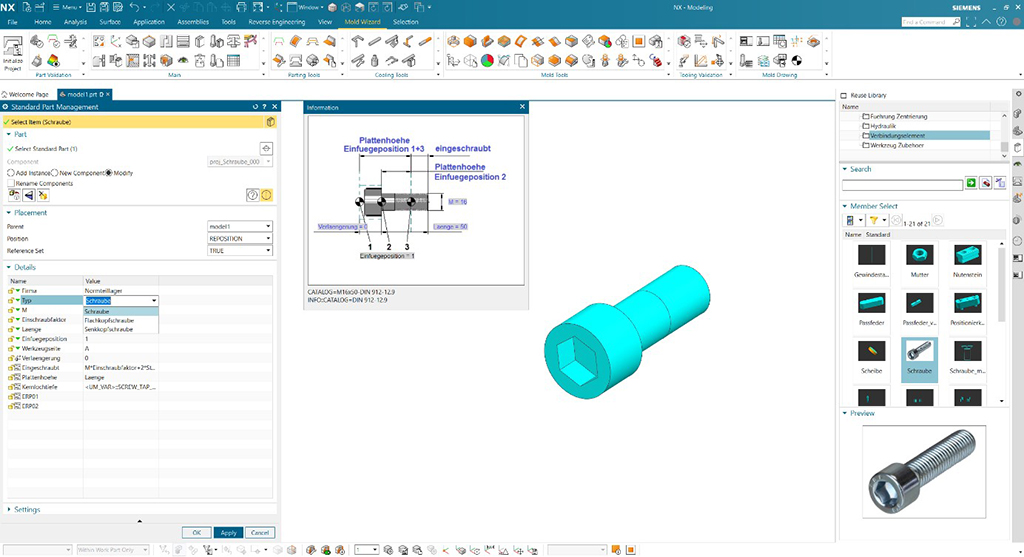Click the unlock icon in the Firma row
Image resolution: width=1024 pixels, height=557 pixels.
pyautogui.click(x=12, y=291)
